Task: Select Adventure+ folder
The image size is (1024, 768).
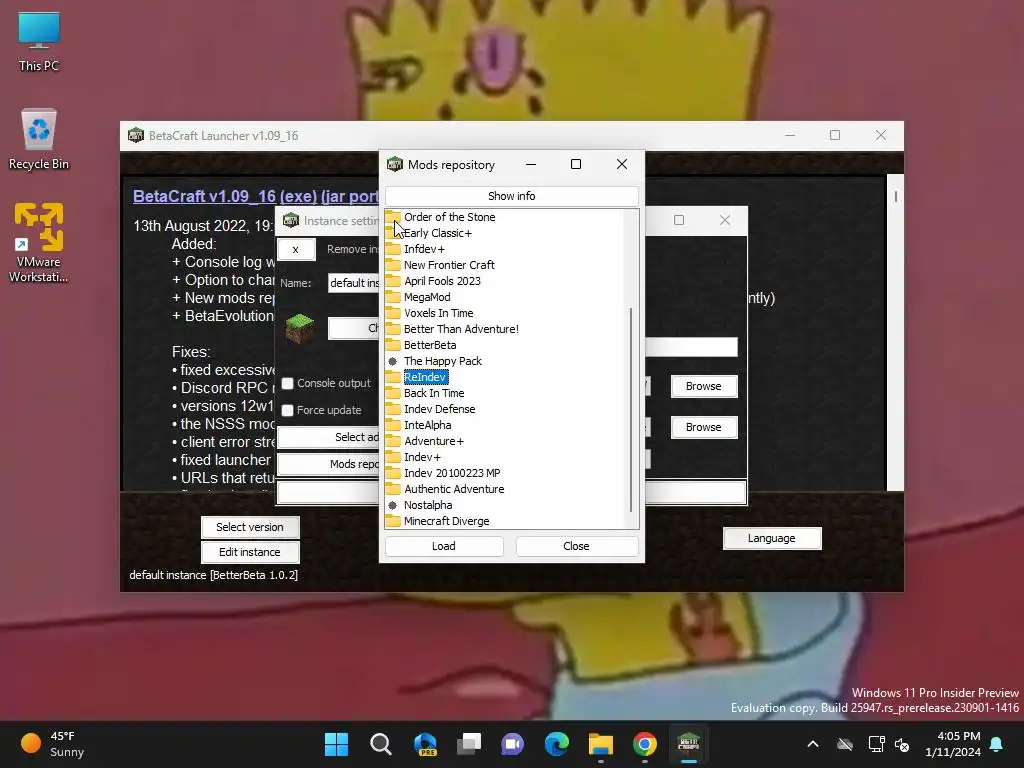Action: [434, 441]
